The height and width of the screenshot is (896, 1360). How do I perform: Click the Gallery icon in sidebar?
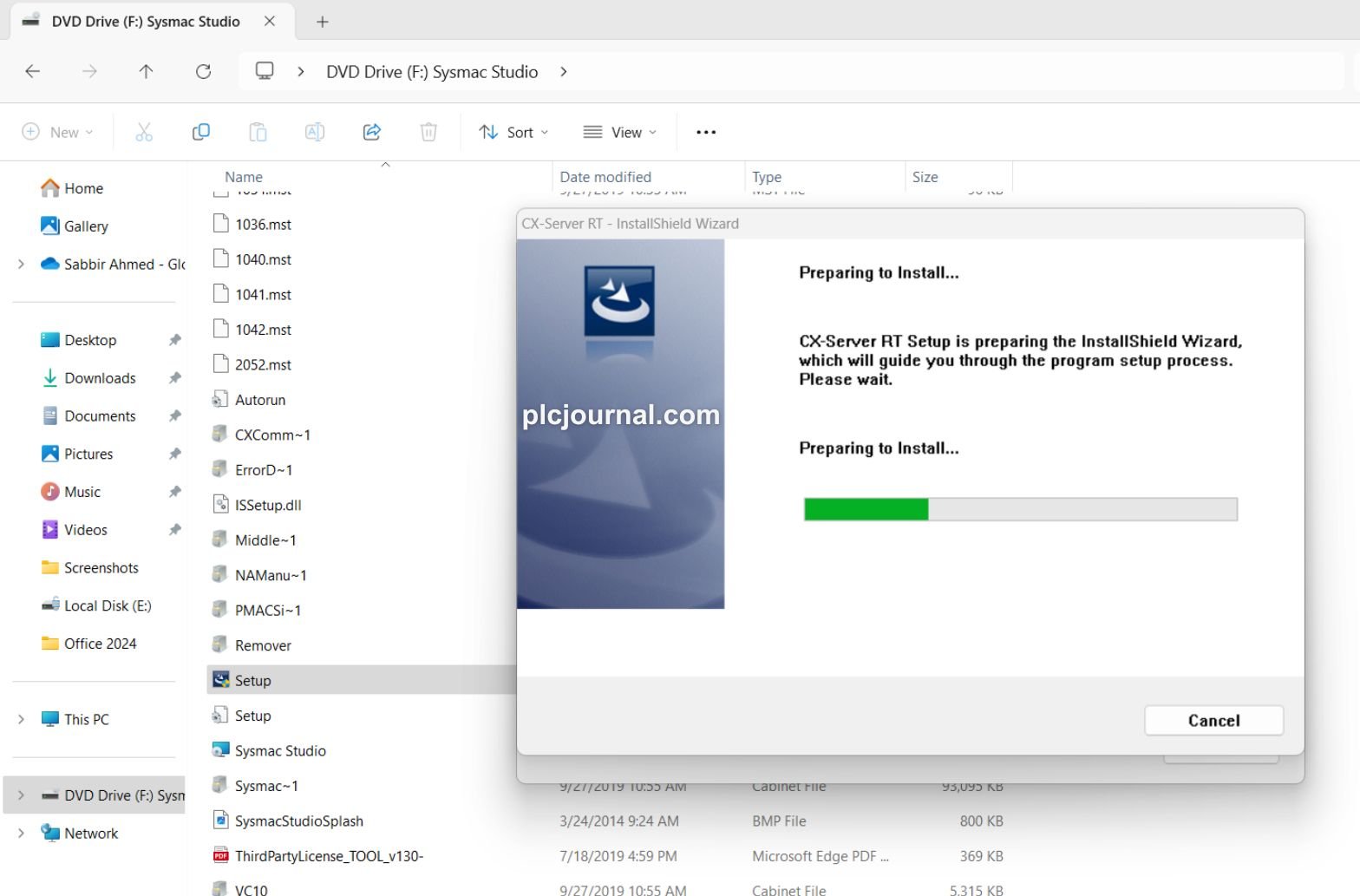click(50, 226)
